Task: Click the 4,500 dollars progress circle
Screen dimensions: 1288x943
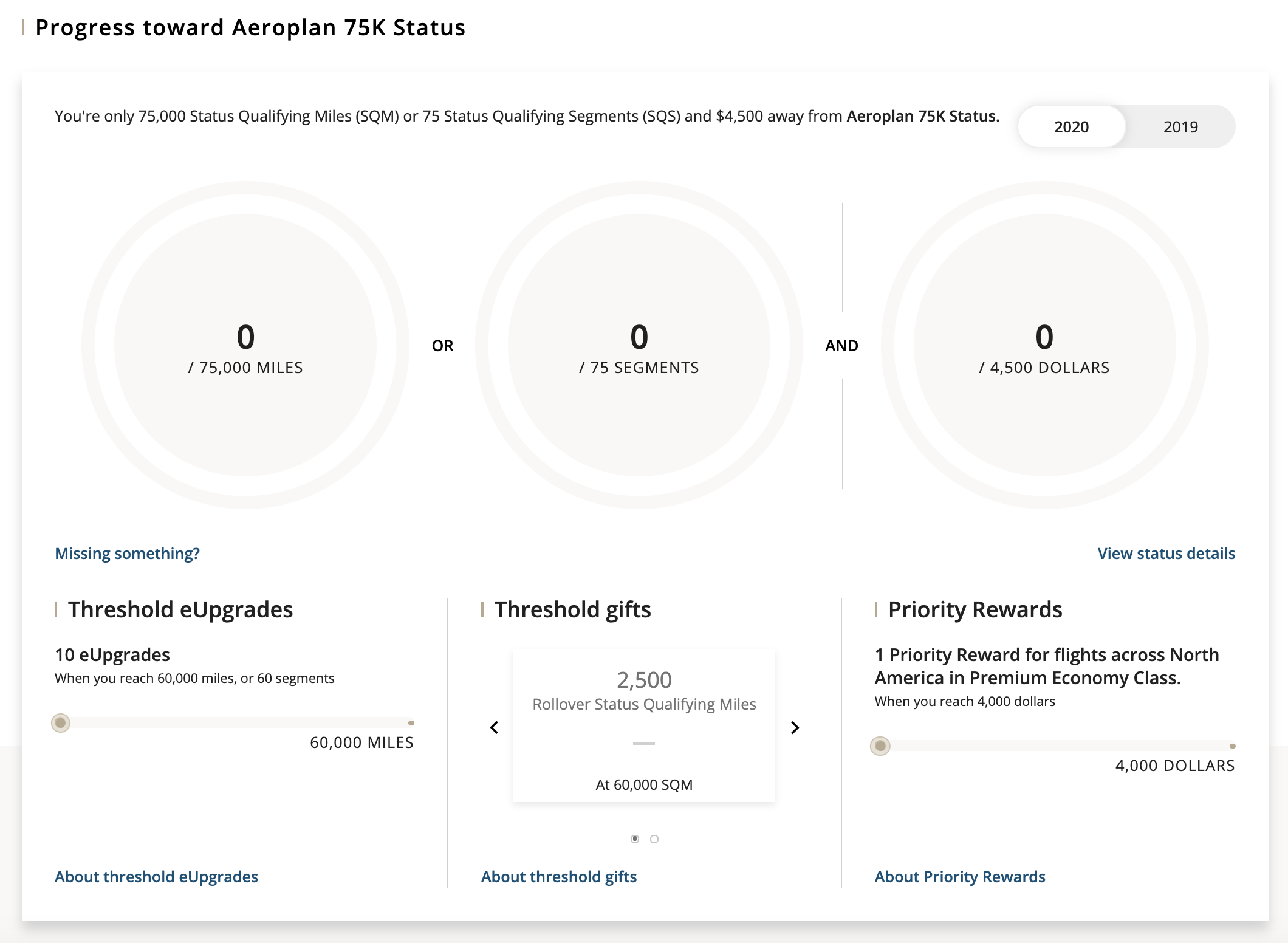Action: [1044, 345]
